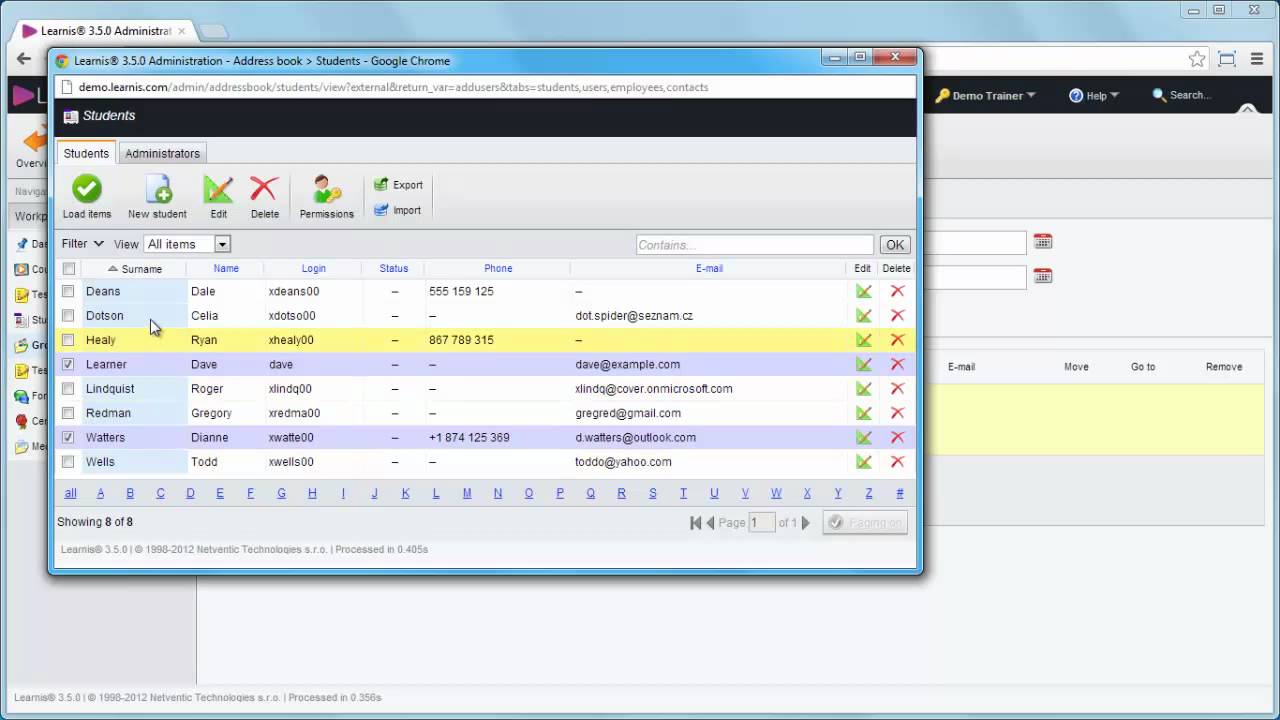Check the Wells row checkbox
Screen dimensions: 1280x720
(x=68, y=462)
